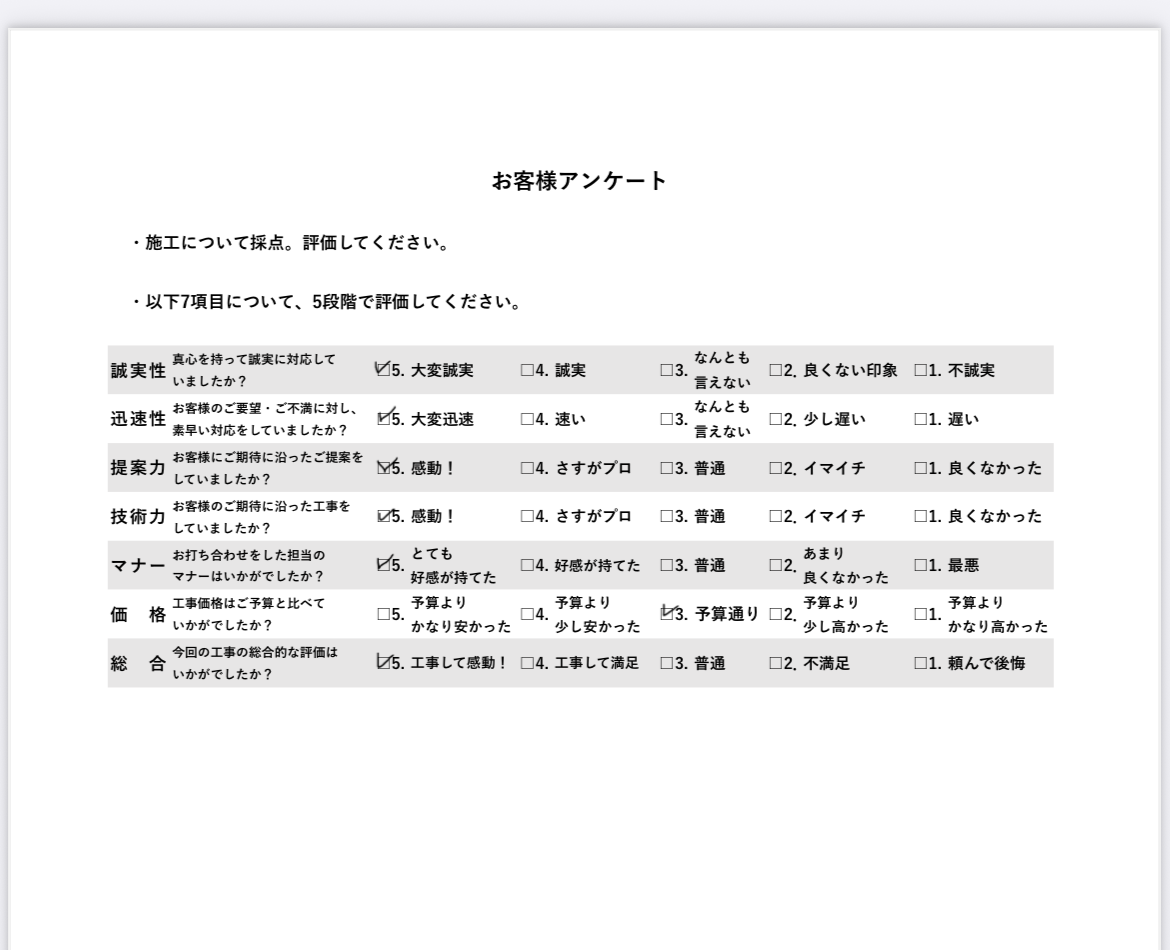The image size is (1170, 950).
Task: Click question 今回の工事の総合的な評価はいかがでしたか？
Action: point(255,663)
